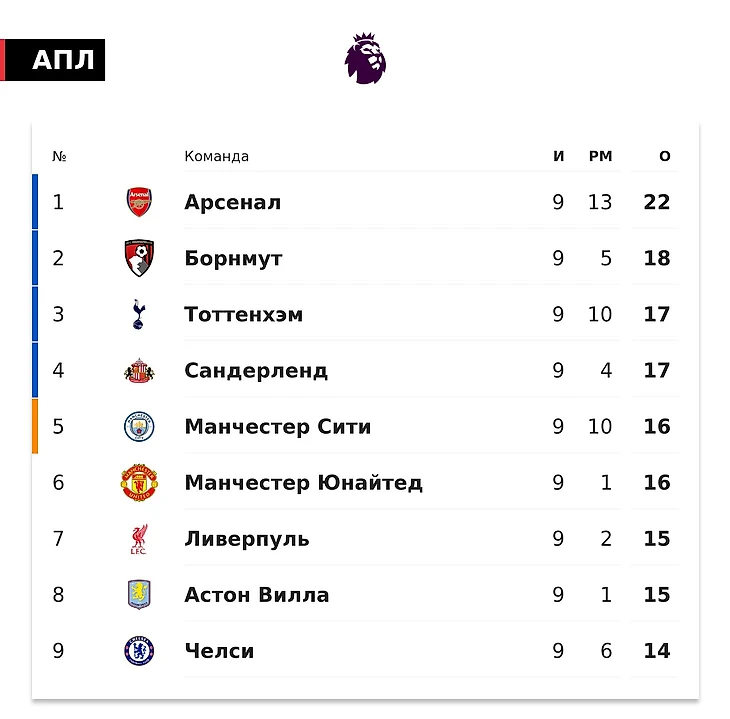Click the Bournemouth club crest

[x=139, y=258]
